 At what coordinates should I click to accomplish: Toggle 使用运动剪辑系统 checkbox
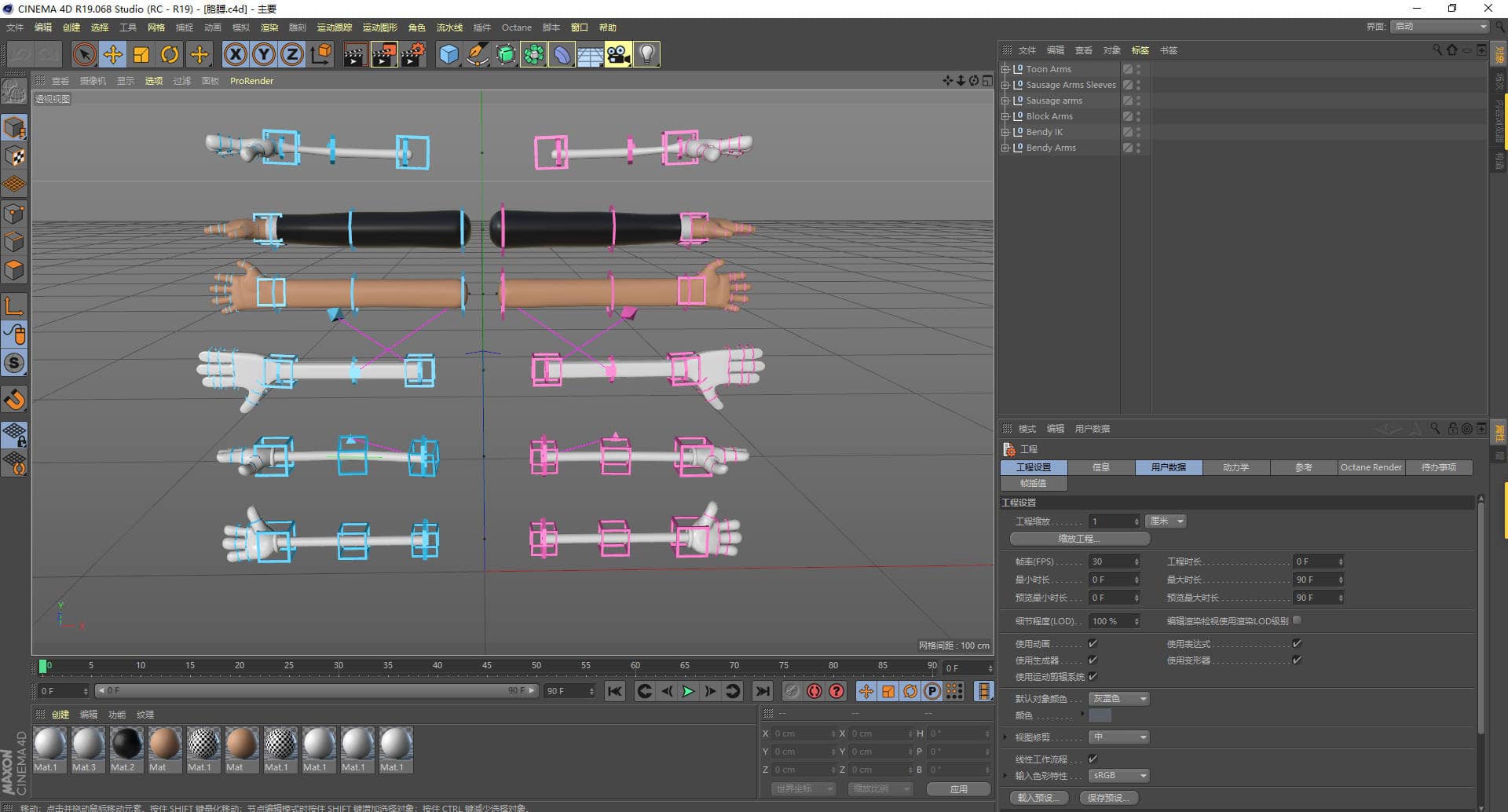tap(1093, 676)
